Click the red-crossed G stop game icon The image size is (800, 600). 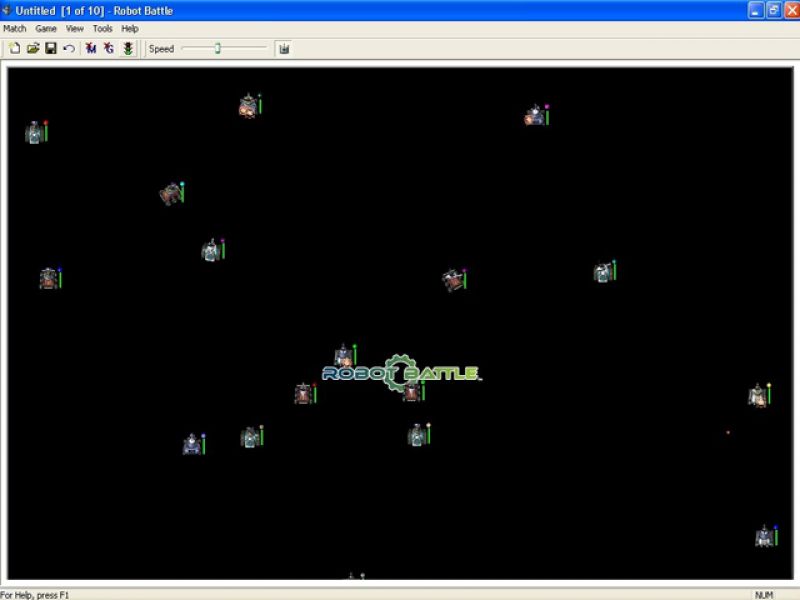coord(109,48)
